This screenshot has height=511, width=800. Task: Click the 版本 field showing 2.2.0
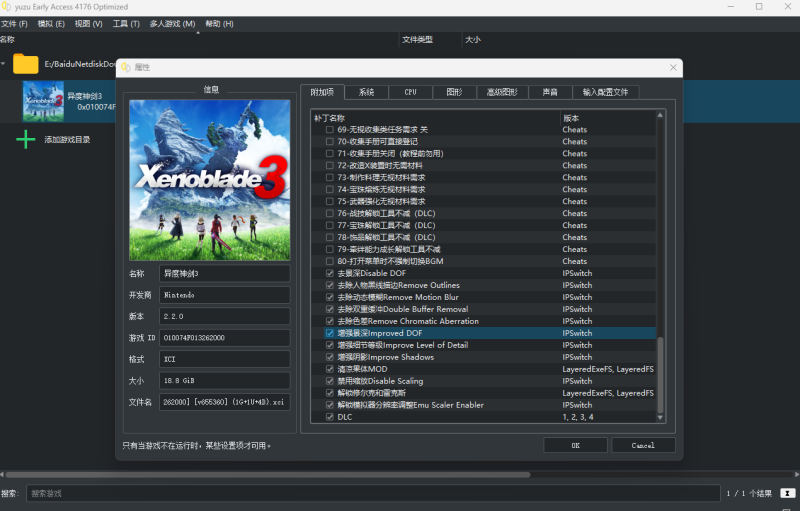click(x=224, y=316)
